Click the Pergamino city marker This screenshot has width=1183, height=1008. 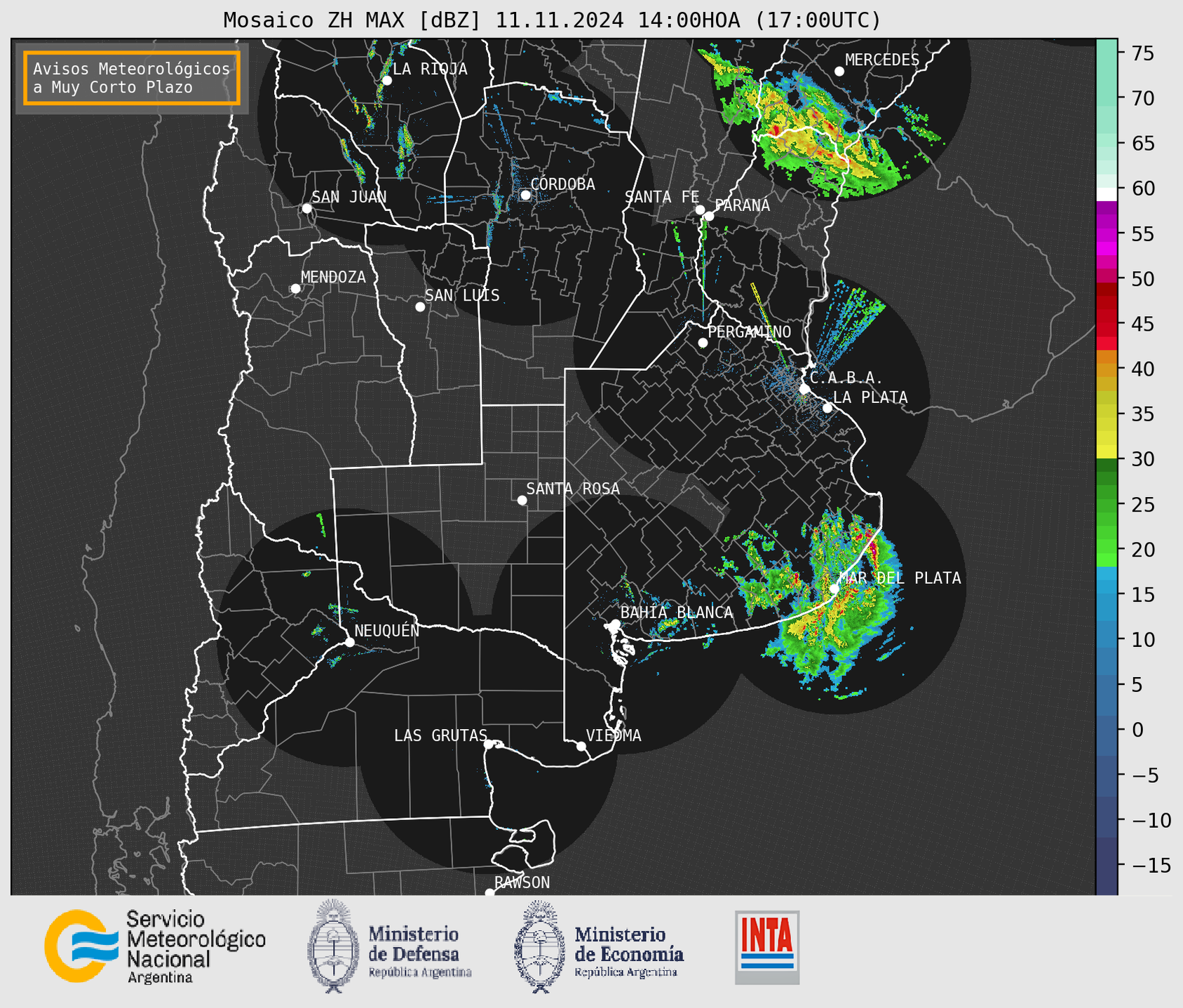pos(703,343)
